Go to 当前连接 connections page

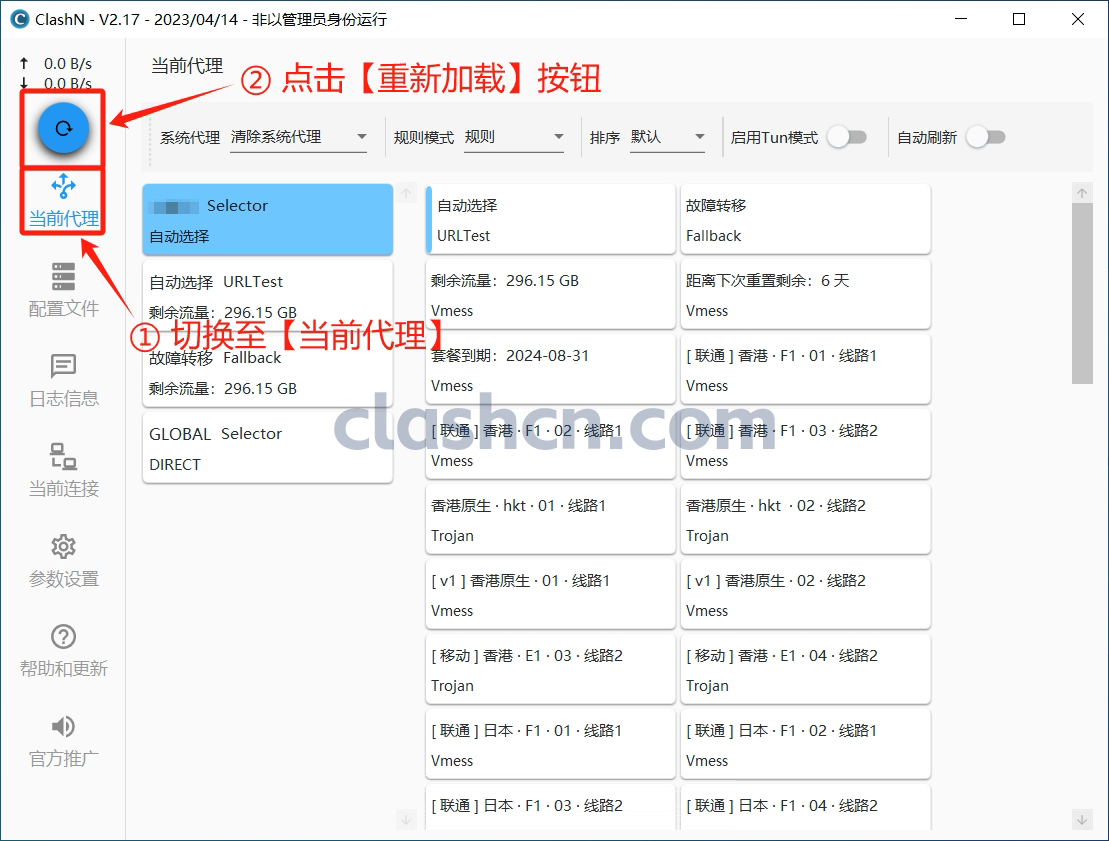tap(64, 470)
